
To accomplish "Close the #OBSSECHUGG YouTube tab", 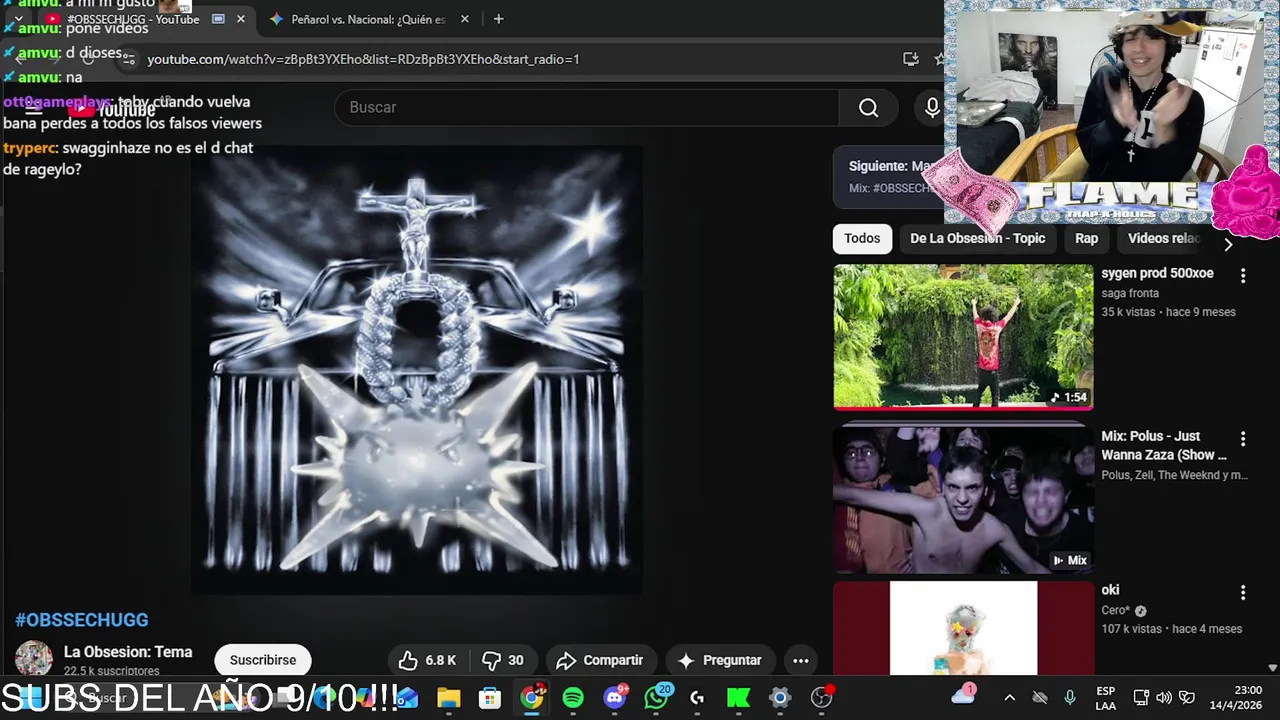I will pos(240,19).
